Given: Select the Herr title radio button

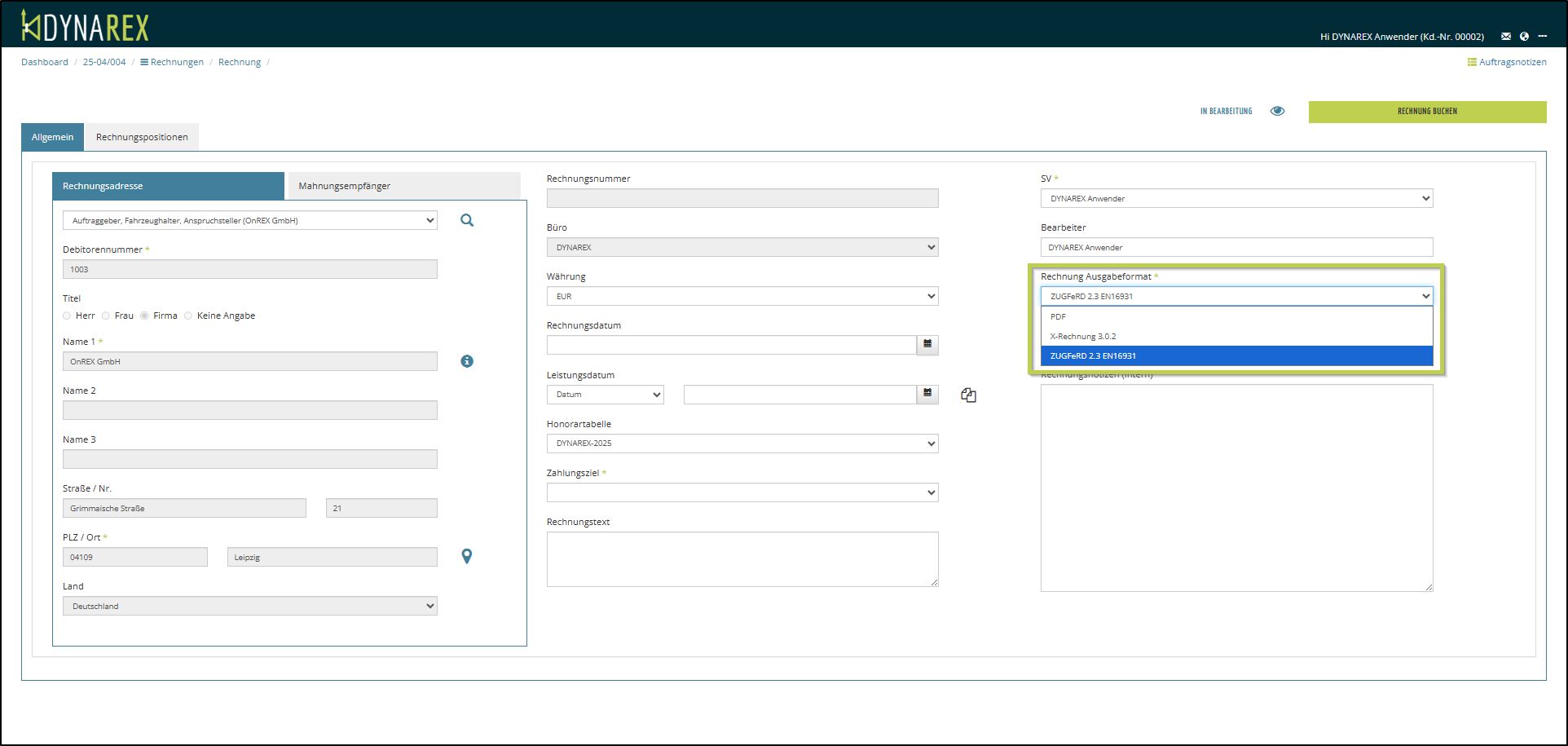Looking at the screenshot, I should pos(67,316).
